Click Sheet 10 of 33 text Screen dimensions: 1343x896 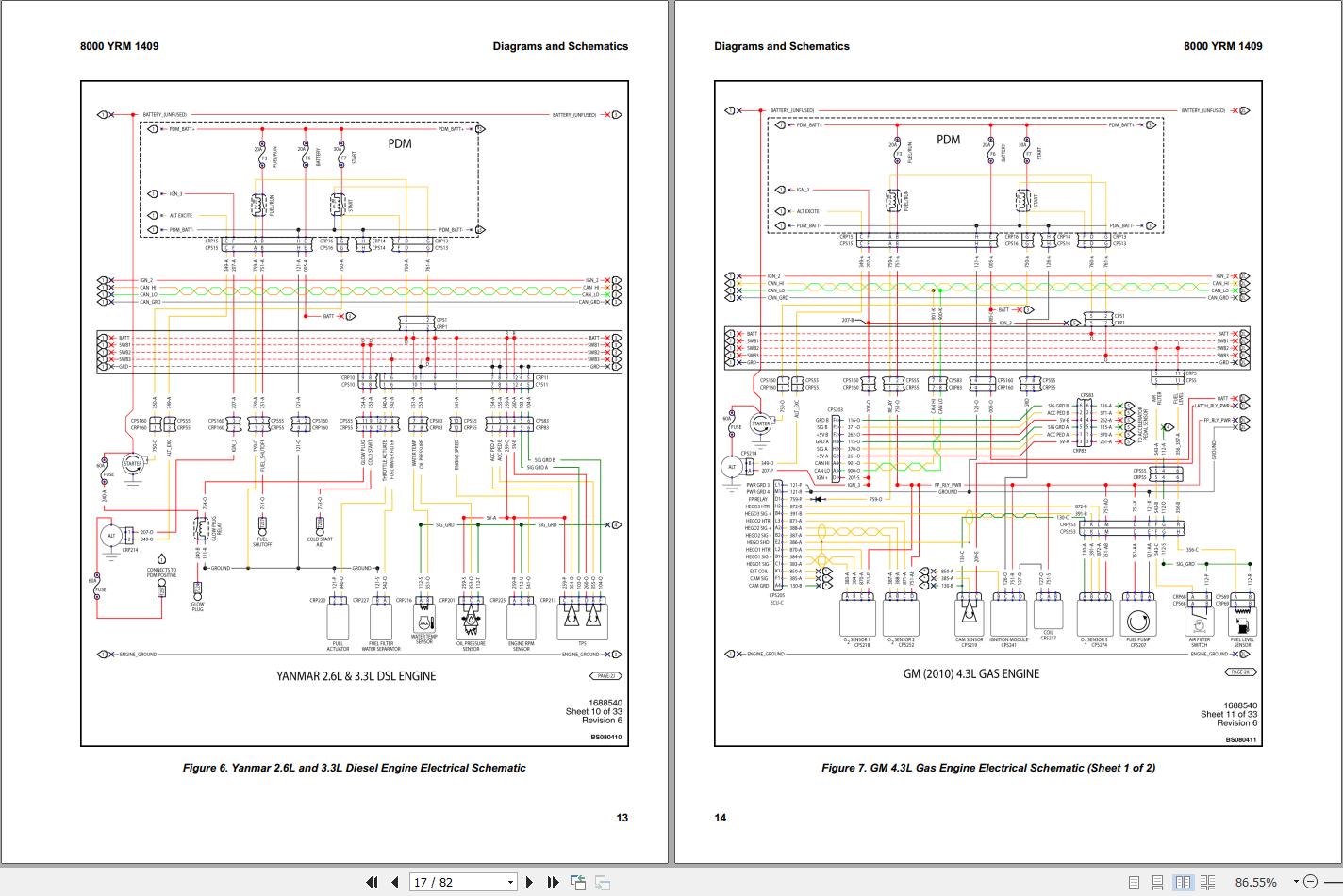click(593, 712)
